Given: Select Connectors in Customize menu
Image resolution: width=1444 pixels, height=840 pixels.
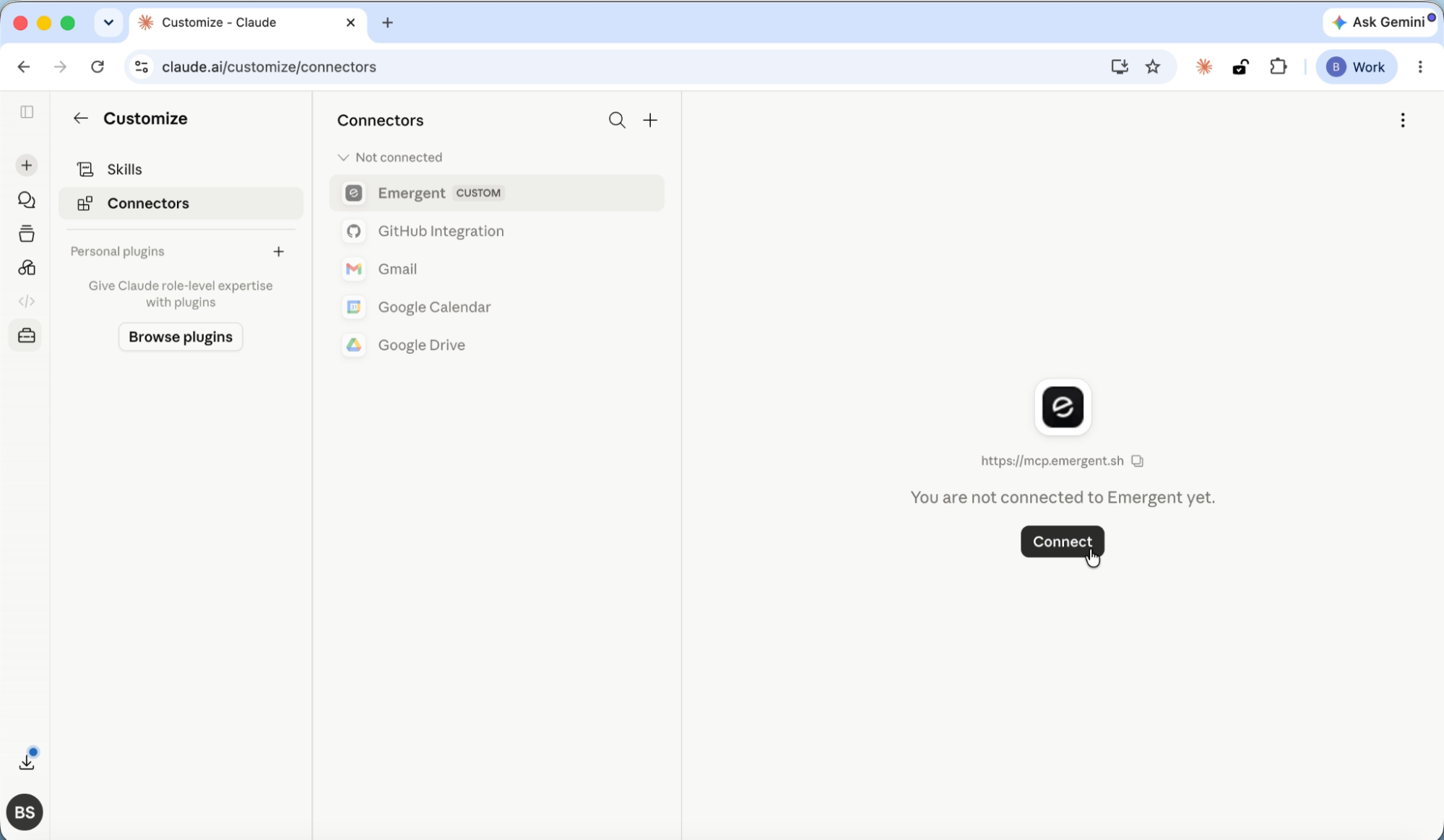Looking at the screenshot, I should 181,204.
